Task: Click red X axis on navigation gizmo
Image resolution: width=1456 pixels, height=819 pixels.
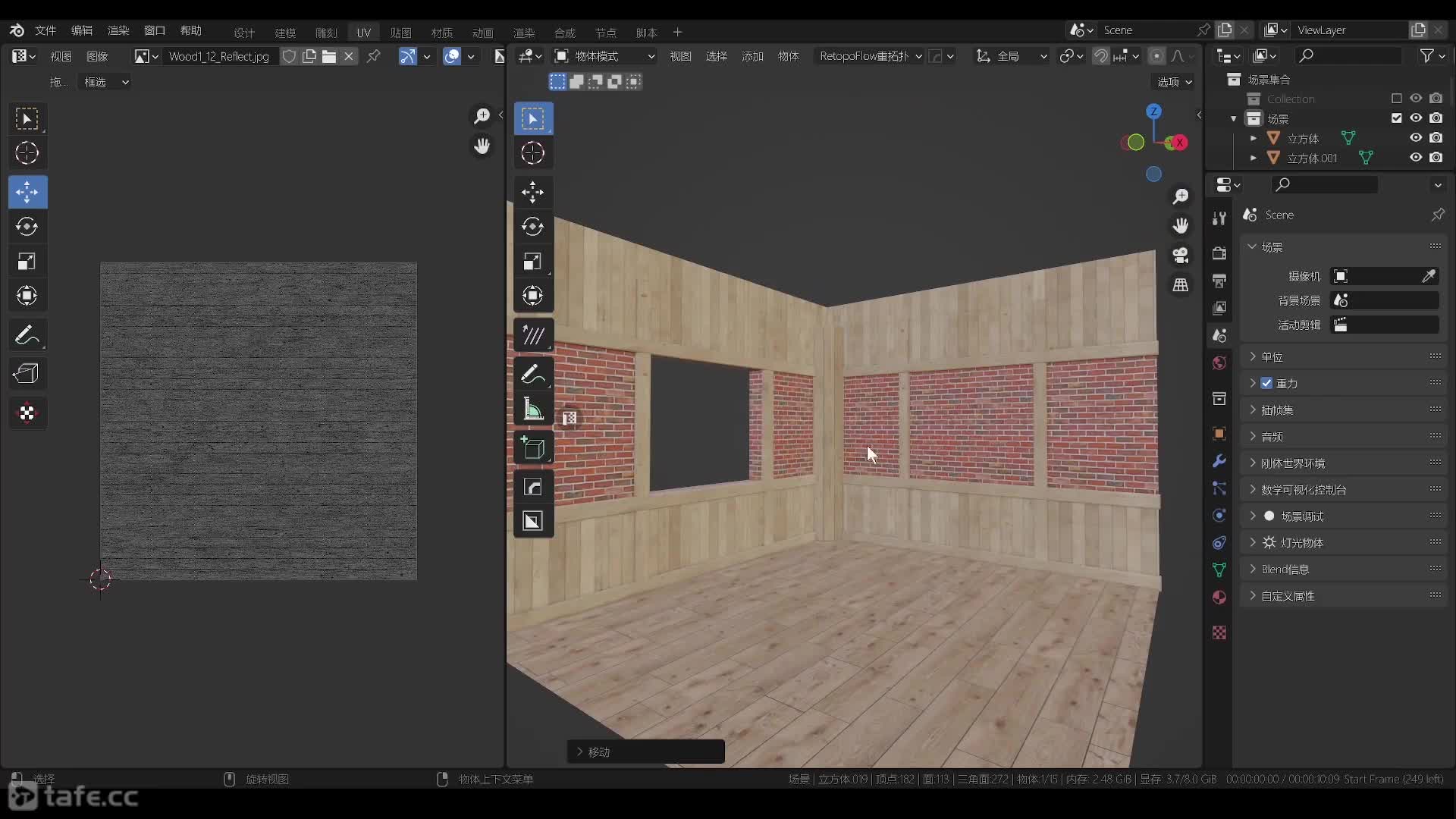Action: click(x=1179, y=143)
